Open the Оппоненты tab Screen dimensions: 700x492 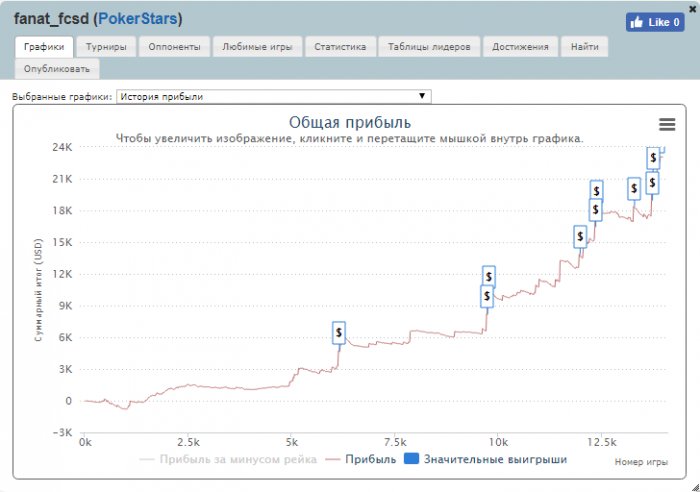(x=175, y=47)
